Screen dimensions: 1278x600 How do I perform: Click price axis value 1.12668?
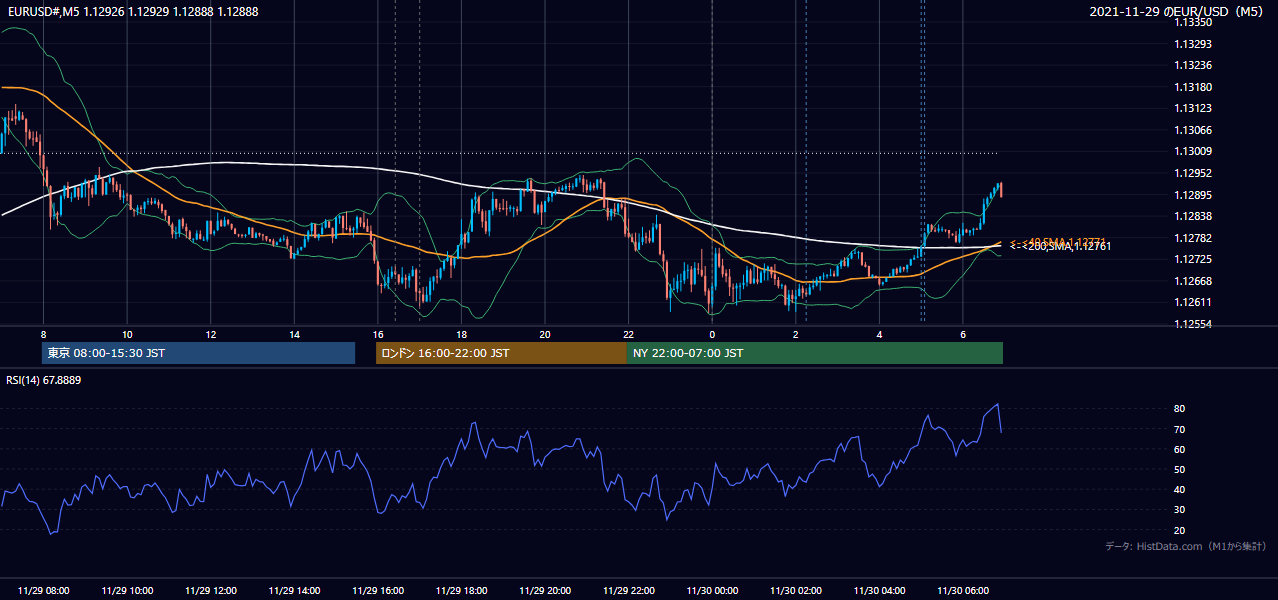click(1193, 281)
